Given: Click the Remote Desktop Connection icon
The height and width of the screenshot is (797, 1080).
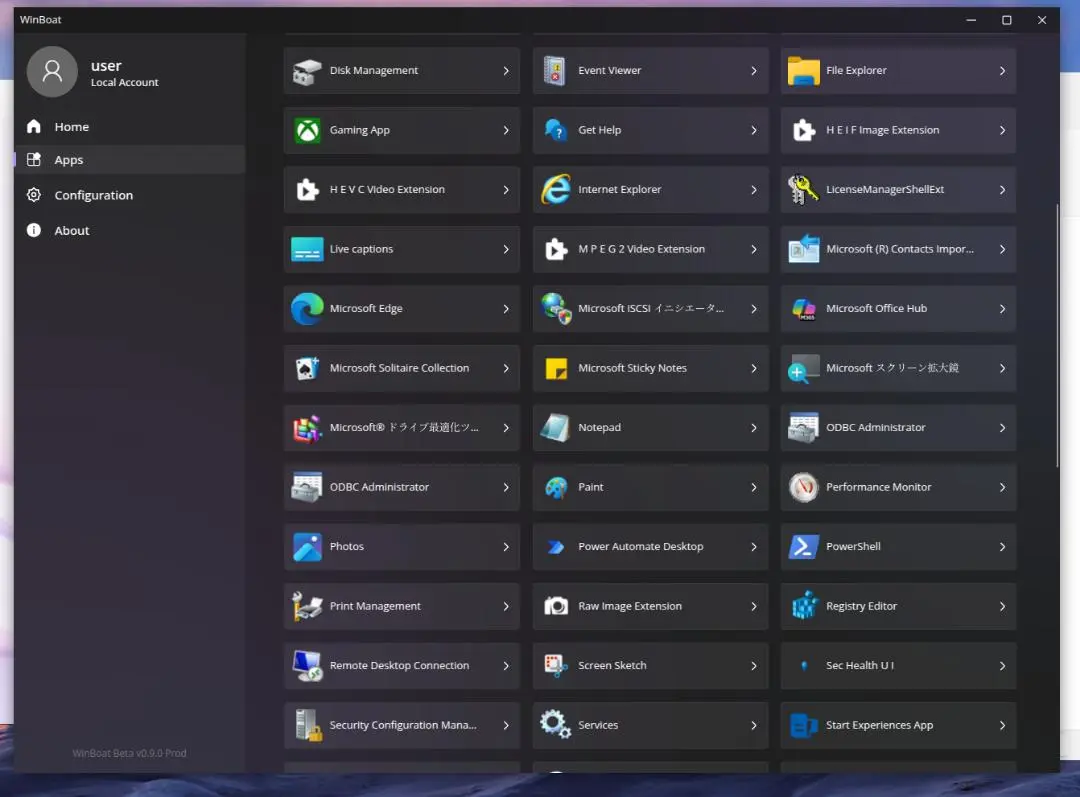Looking at the screenshot, I should coord(307,666).
